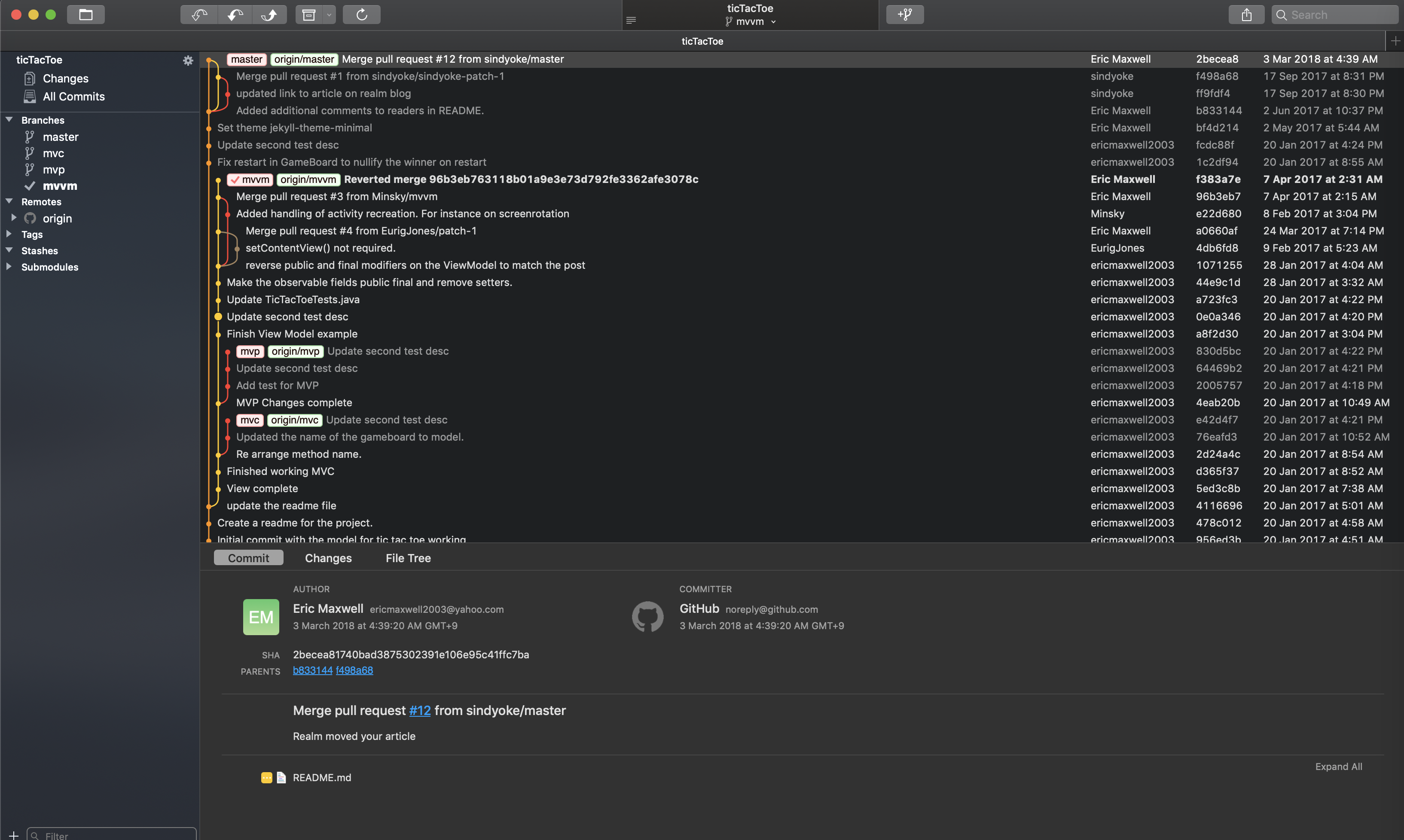Viewport: 1404px width, 840px height.
Task: Open parent commit link b833144
Action: pyautogui.click(x=312, y=670)
